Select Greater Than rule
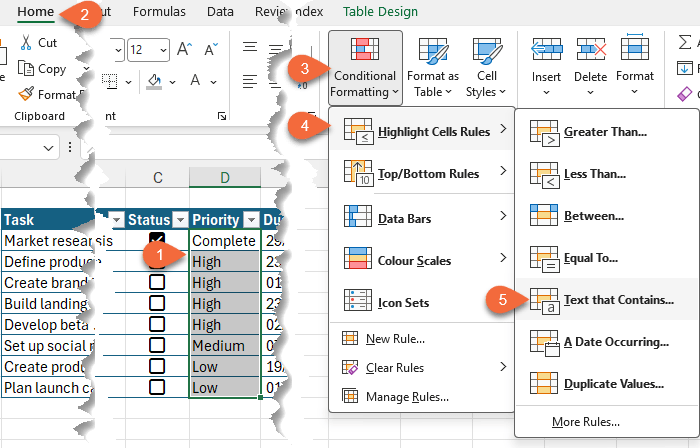The width and height of the screenshot is (700, 448). 607,132
